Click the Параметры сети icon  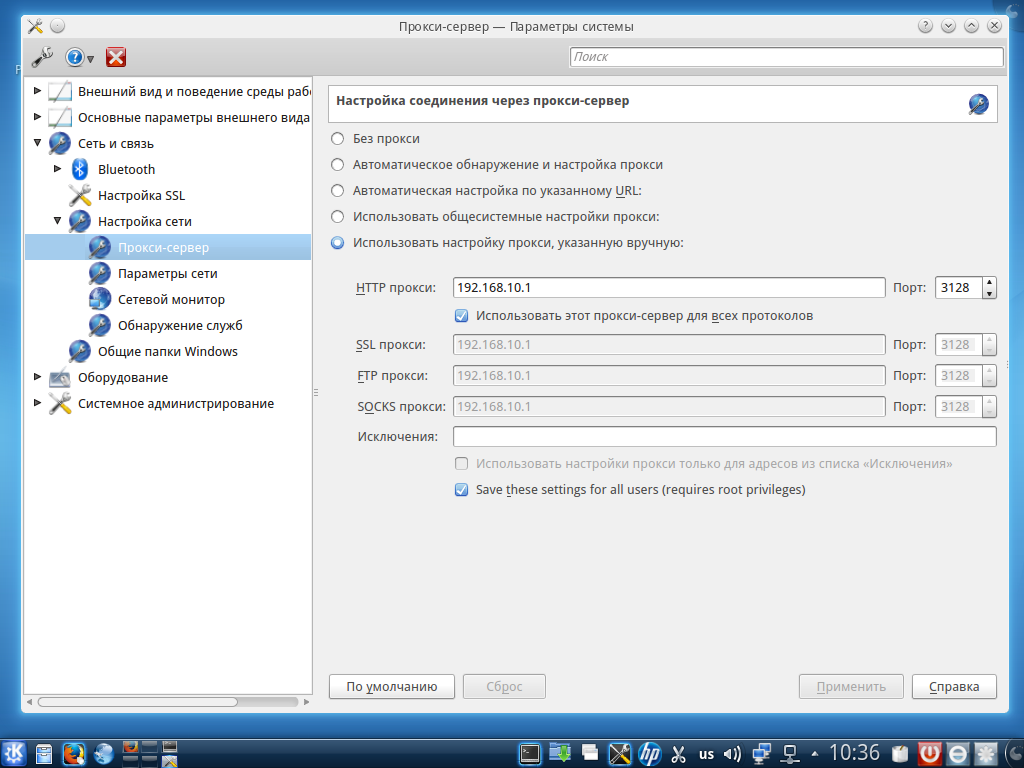coord(100,273)
